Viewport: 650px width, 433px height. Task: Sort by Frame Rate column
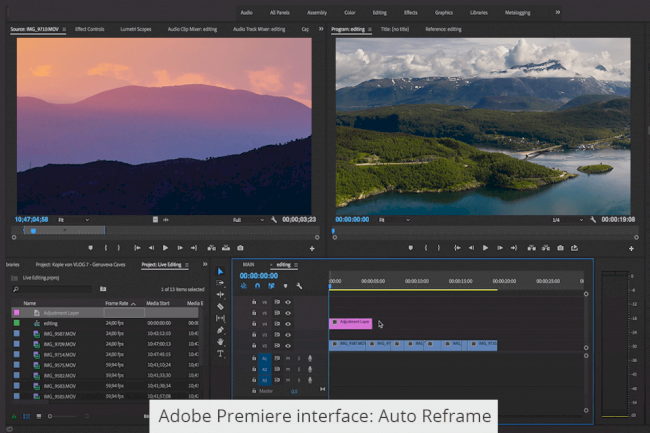(117, 303)
